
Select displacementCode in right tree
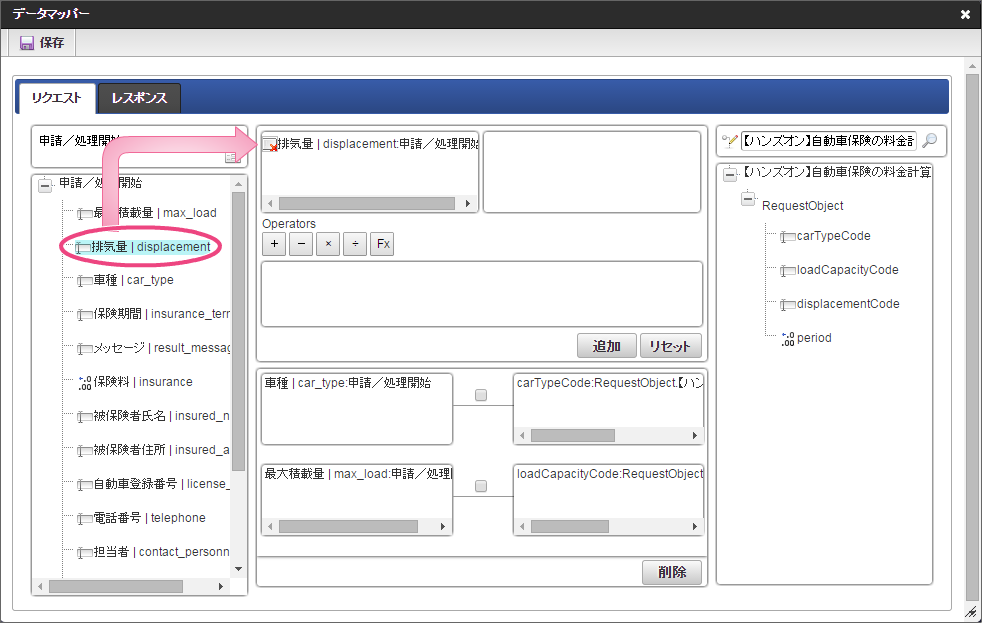coord(848,304)
